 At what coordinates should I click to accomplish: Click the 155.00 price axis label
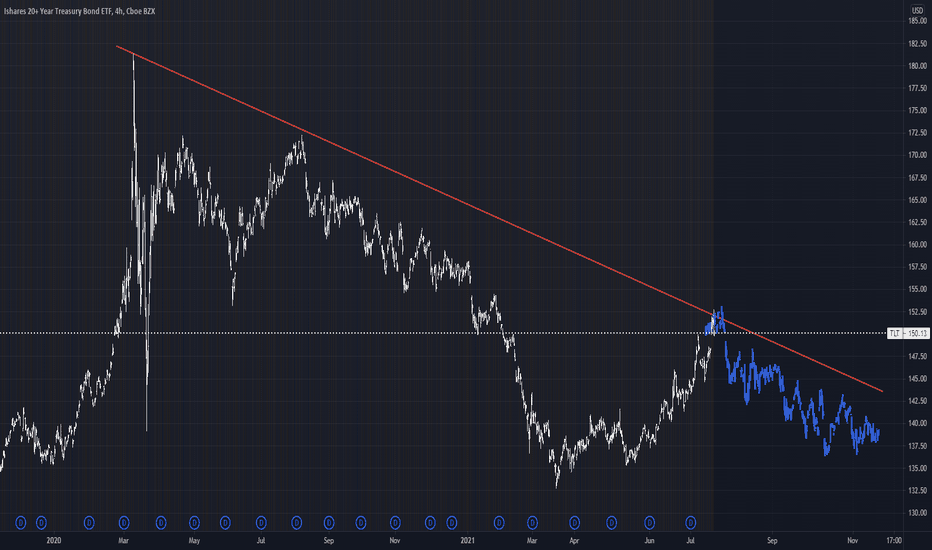(917, 289)
